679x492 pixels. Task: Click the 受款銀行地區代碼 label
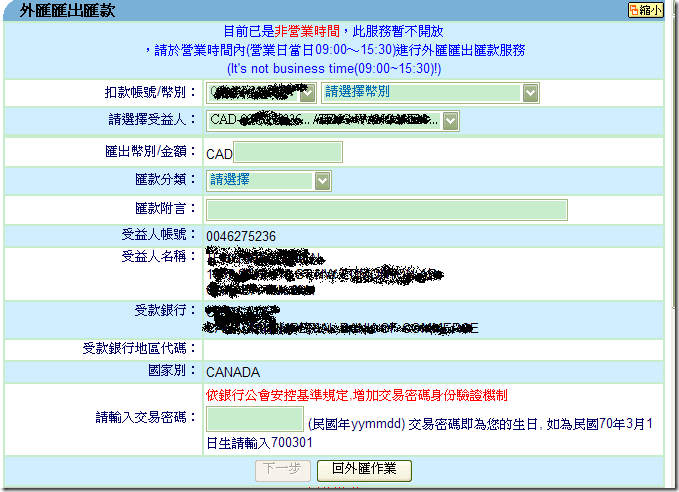(x=139, y=348)
